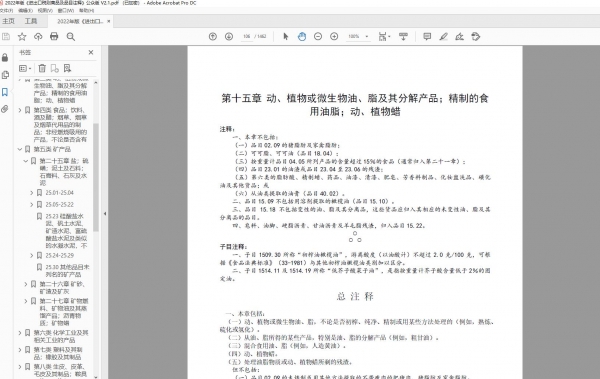Go to previous page arrow
This screenshot has width=600, height=379.
213,36
